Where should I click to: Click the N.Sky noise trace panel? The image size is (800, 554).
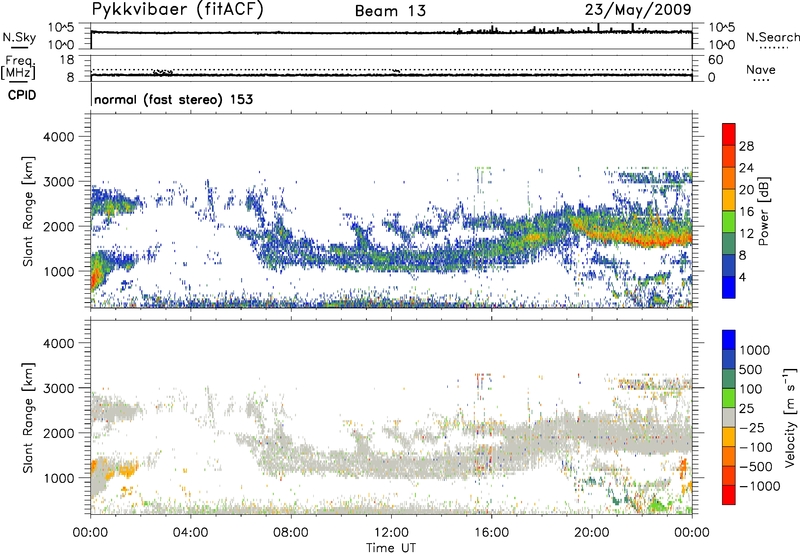tap(391, 36)
